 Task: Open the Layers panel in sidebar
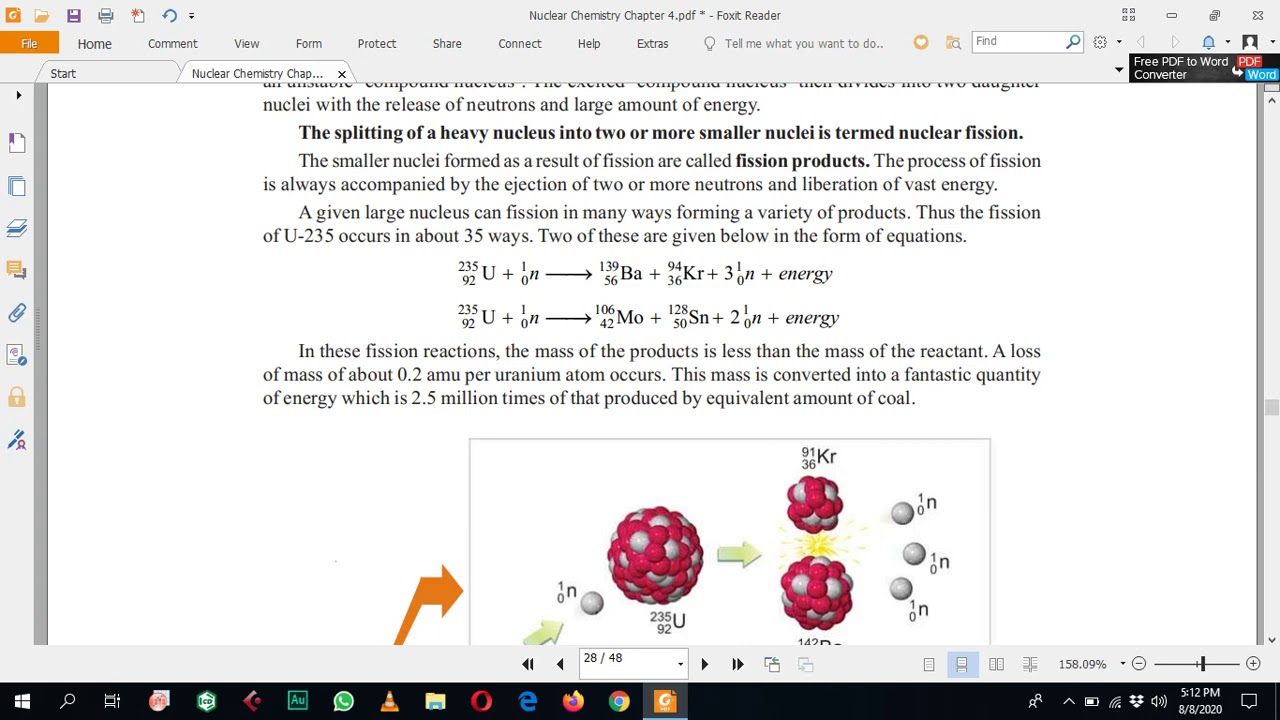[x=17, y=228]
